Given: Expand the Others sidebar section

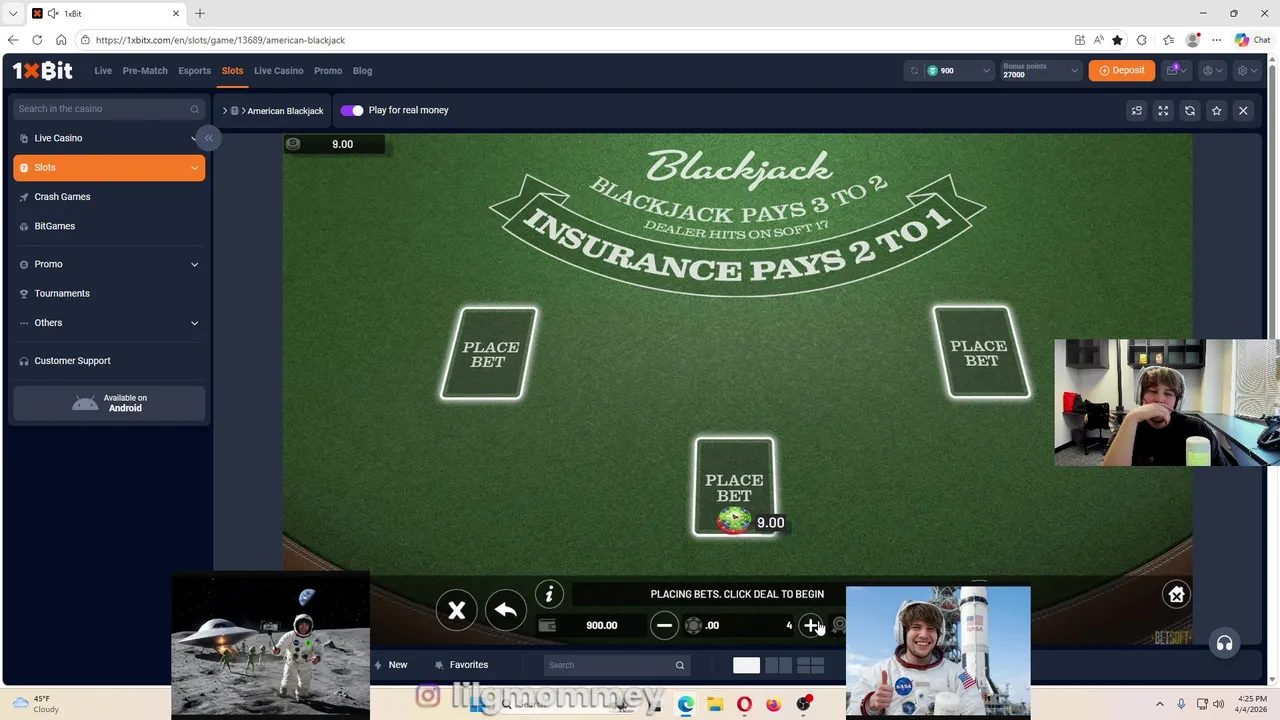Looking at the screenshot, I should 109,323.
